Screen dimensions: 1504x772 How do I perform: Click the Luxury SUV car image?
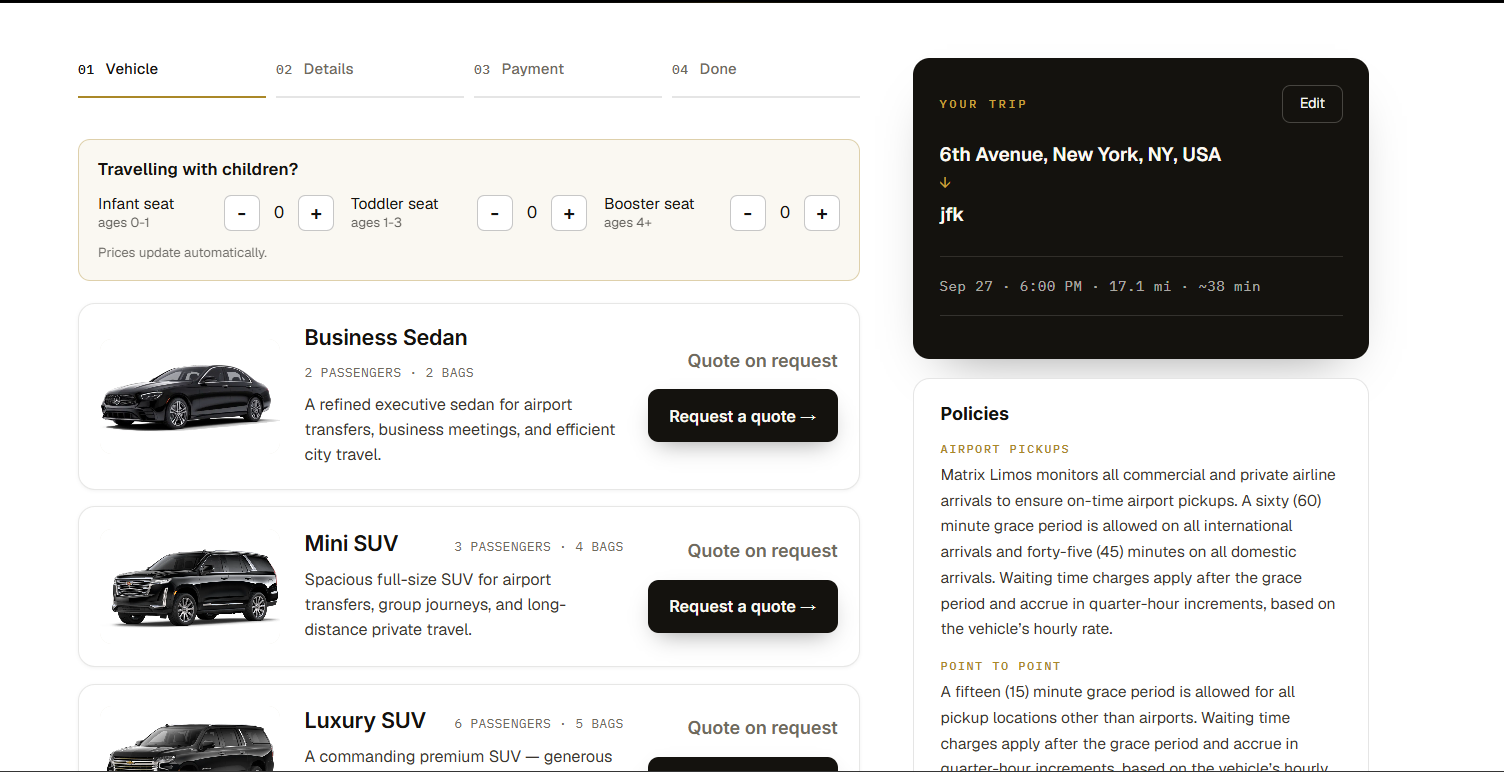(190, 747)
